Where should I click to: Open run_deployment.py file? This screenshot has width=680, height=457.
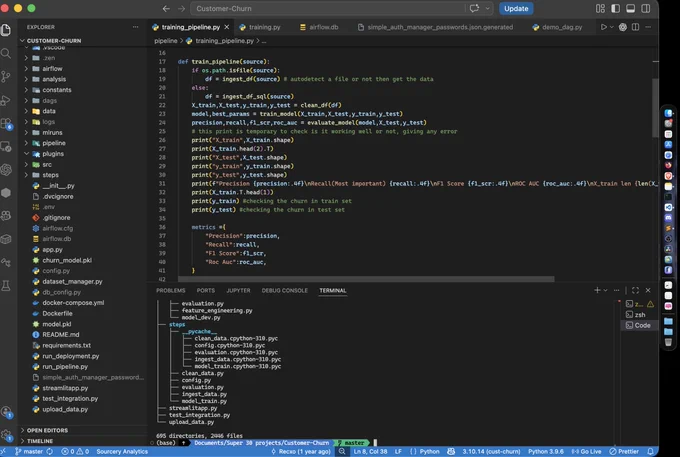pos(71,356)
